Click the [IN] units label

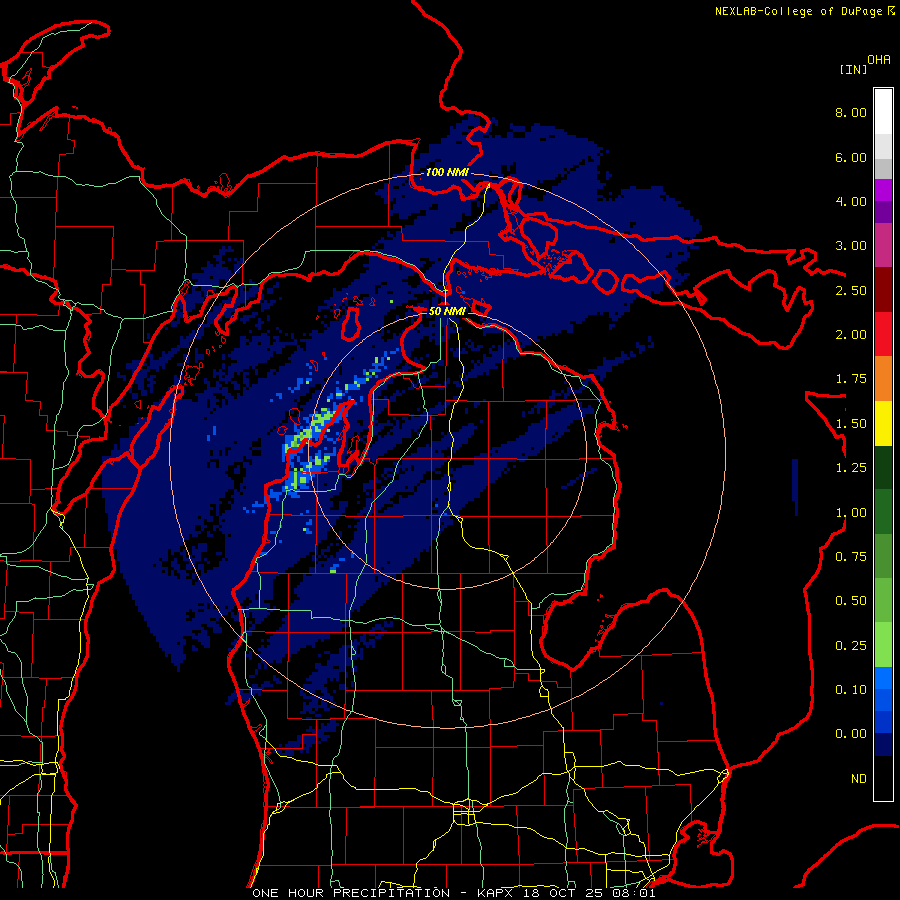click(853, 69)
